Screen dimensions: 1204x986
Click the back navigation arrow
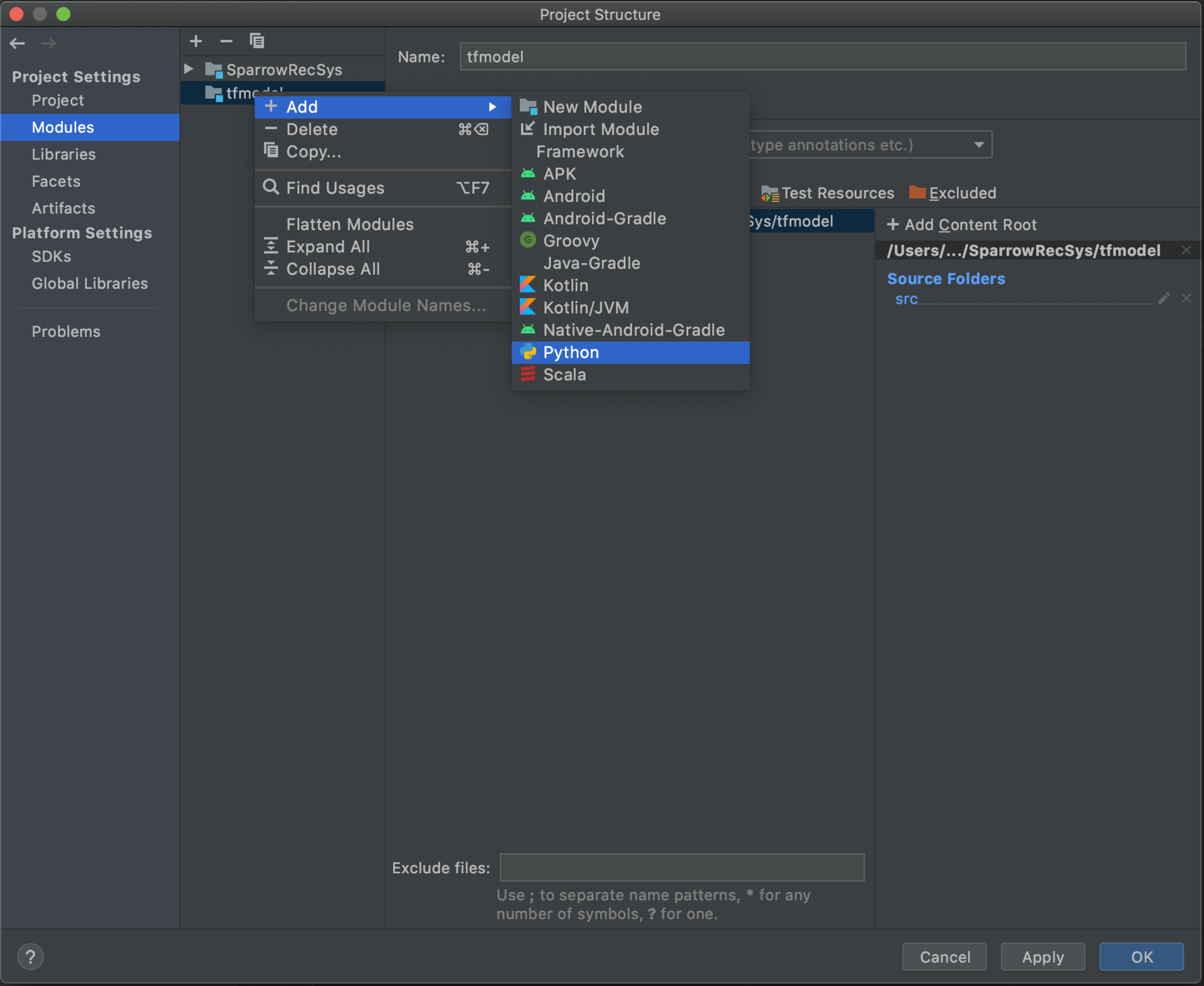tap(18, 43)
